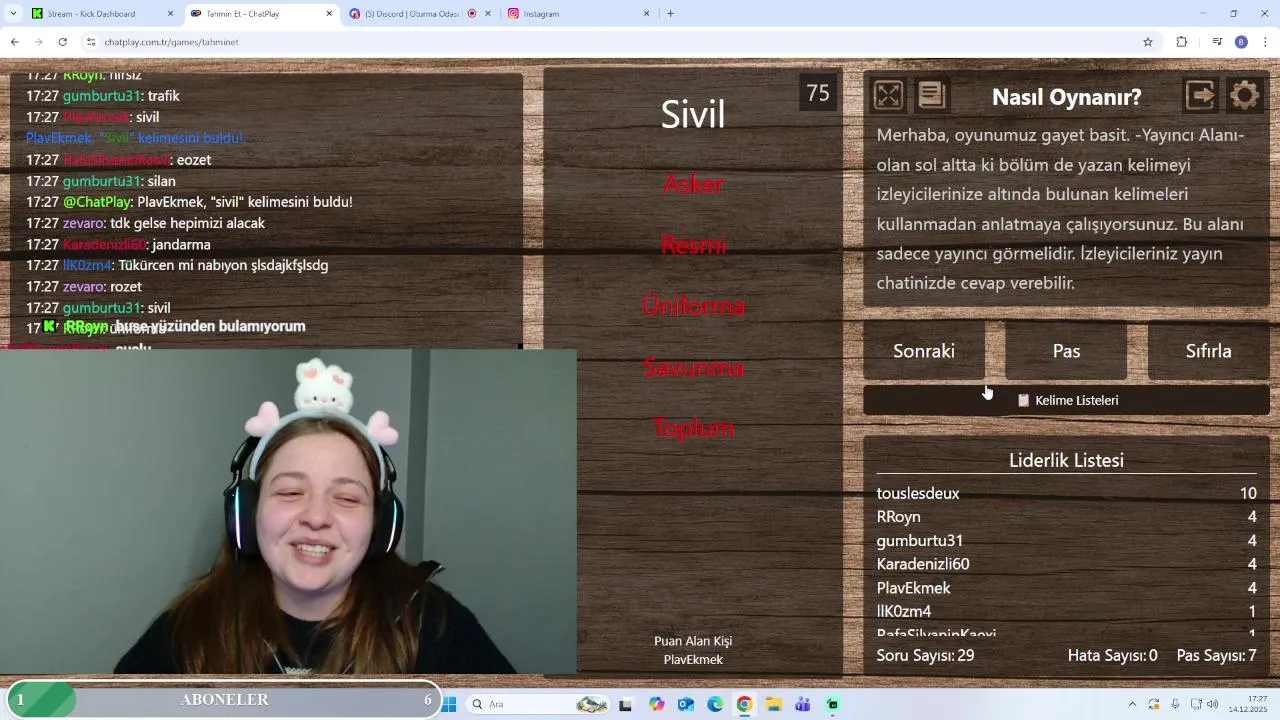Screen dimensions: 1280x720
Task: Click the Soru Sayısı: 29 counter
Action: pos(926,656)
